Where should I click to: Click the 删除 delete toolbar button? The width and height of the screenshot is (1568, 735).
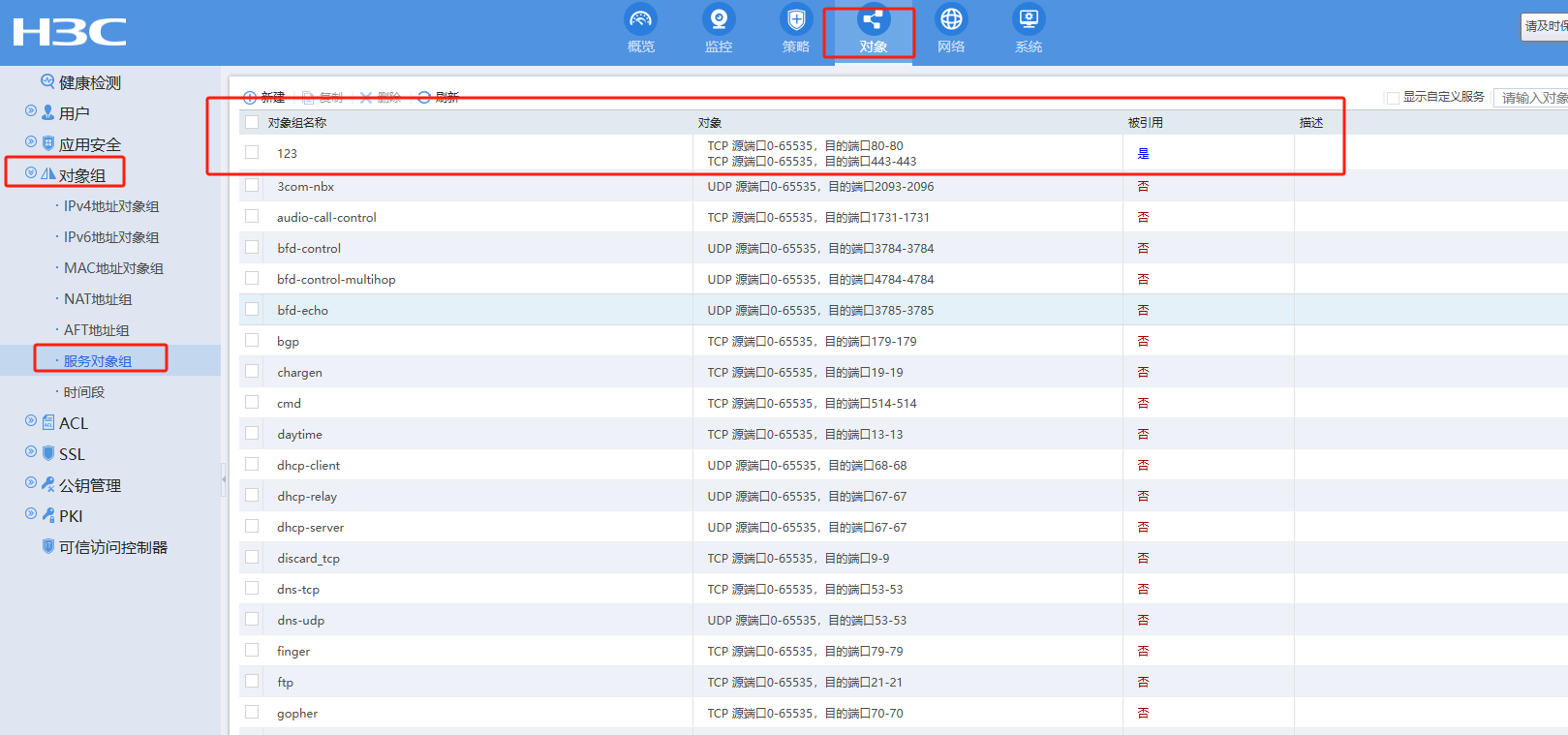click(381, 97)
